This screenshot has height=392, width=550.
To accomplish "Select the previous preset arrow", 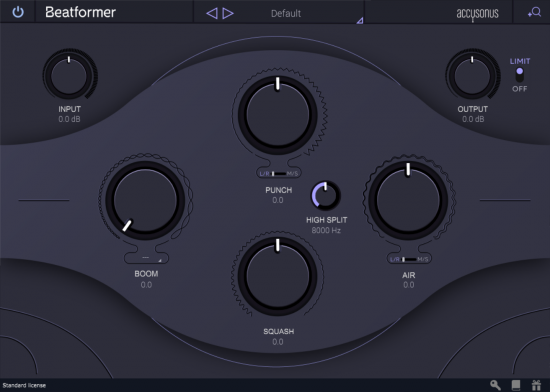I will tap(212, 13).
